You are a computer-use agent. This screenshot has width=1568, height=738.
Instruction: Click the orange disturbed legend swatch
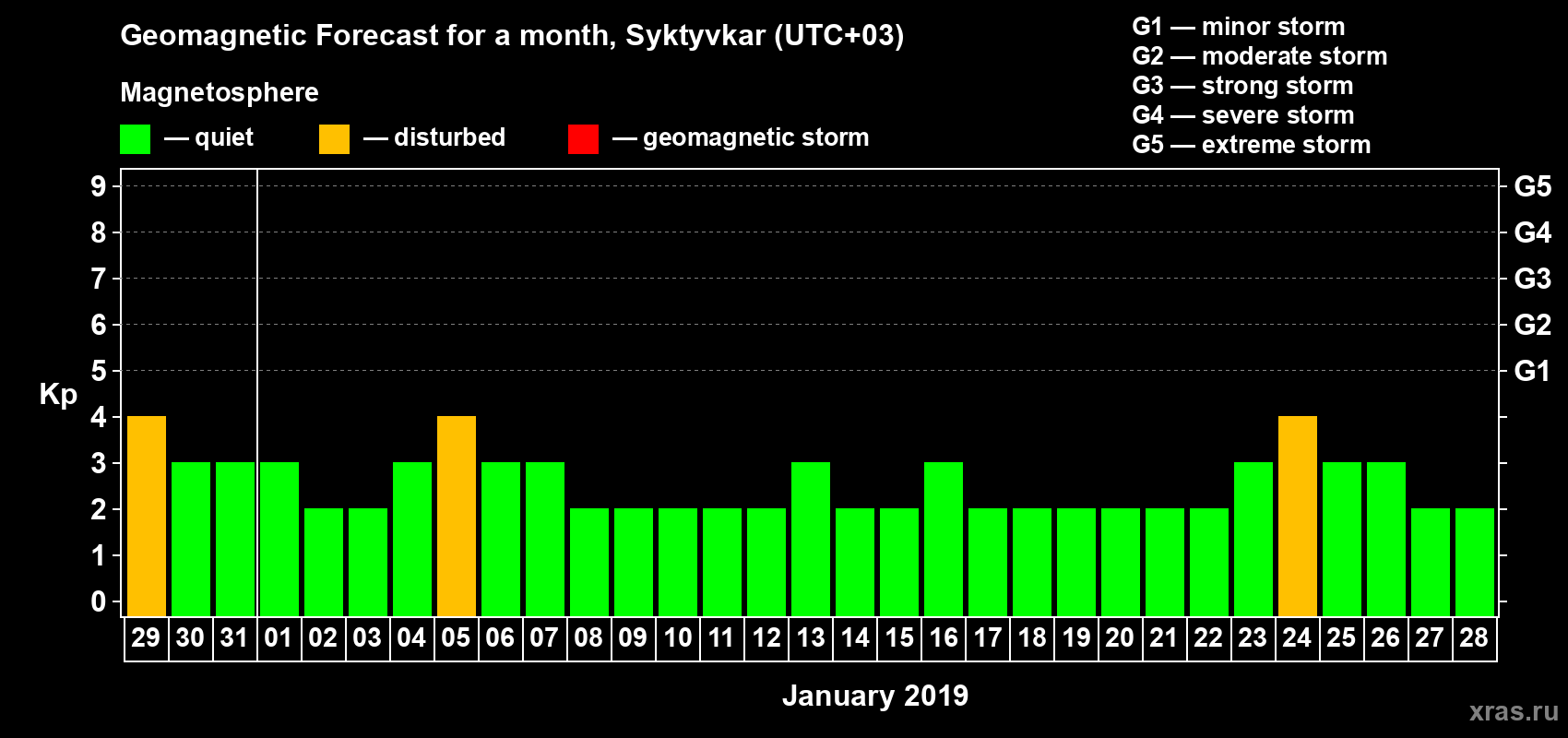point(334,139)
